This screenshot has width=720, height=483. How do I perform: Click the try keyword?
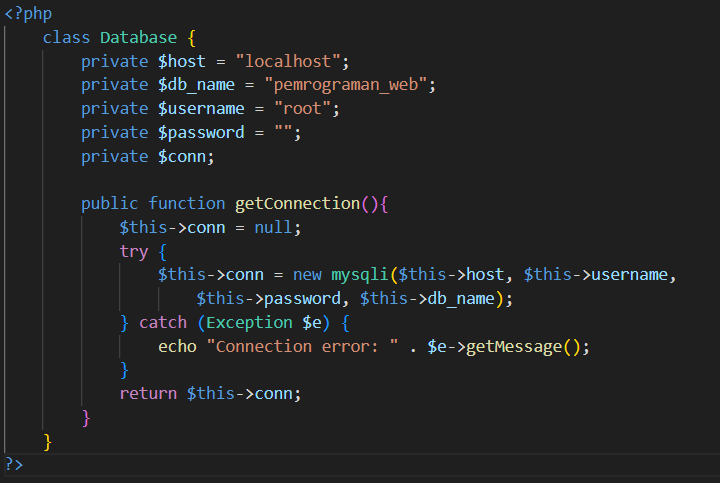[133, 251]
